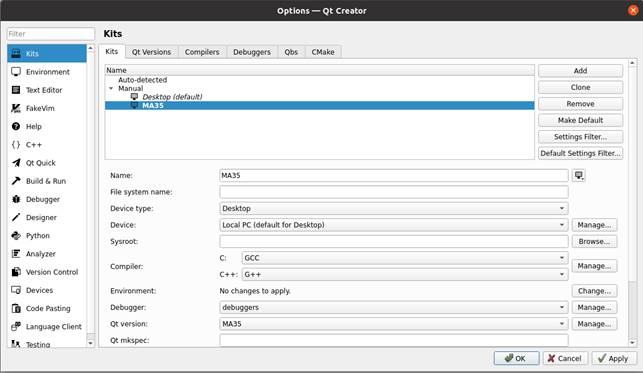
Task: Open the Debugger bug icon
Action: tap(16, 199)
